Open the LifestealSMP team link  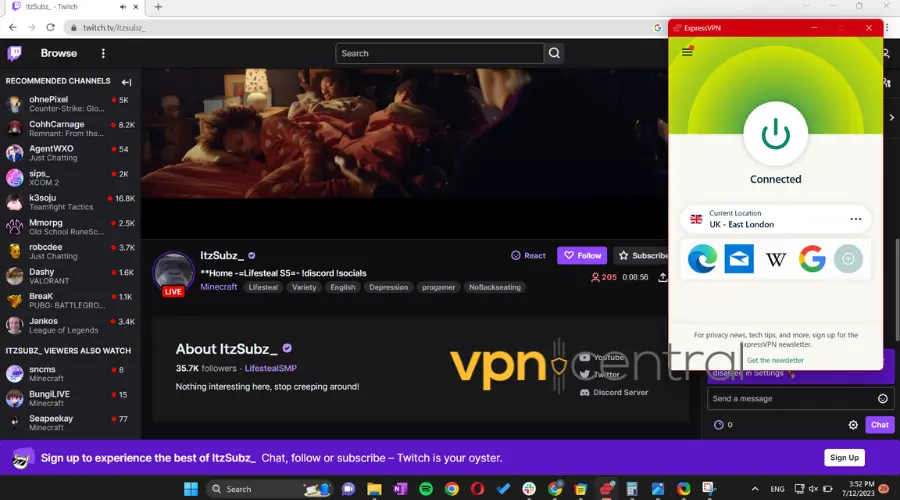pyautogui.click(x=270, y=369)
